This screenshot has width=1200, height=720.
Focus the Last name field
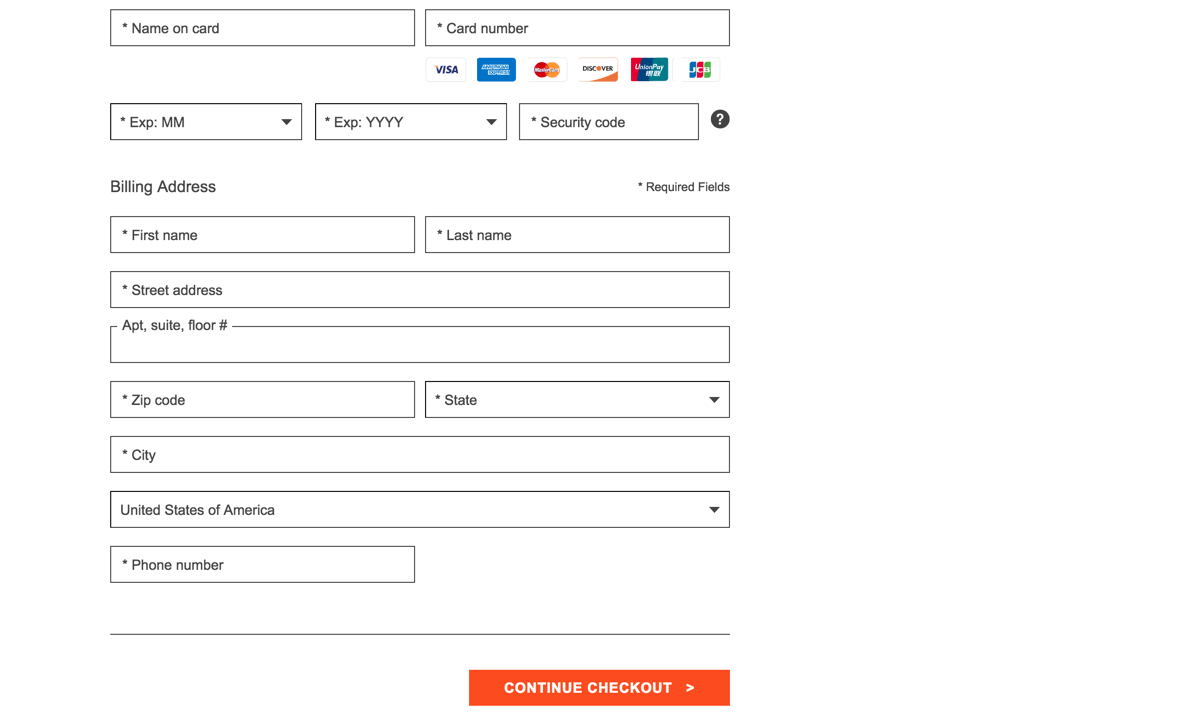click(x=577, y=235)
